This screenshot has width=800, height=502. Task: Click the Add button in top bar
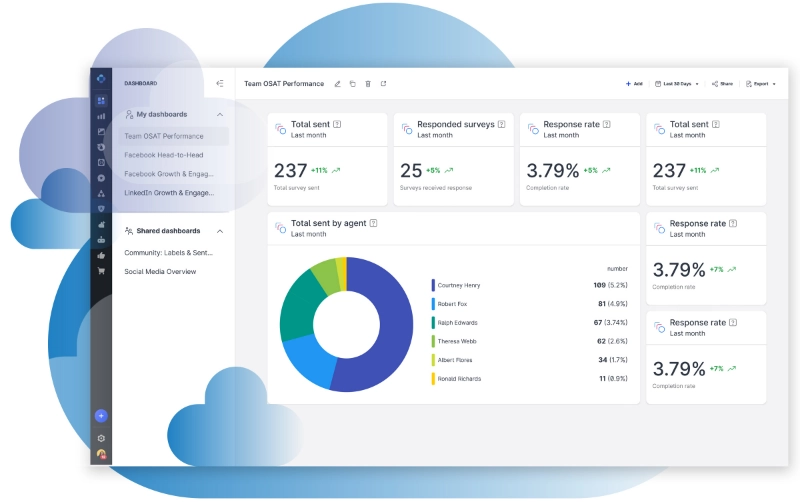click(x=634, y=84)
